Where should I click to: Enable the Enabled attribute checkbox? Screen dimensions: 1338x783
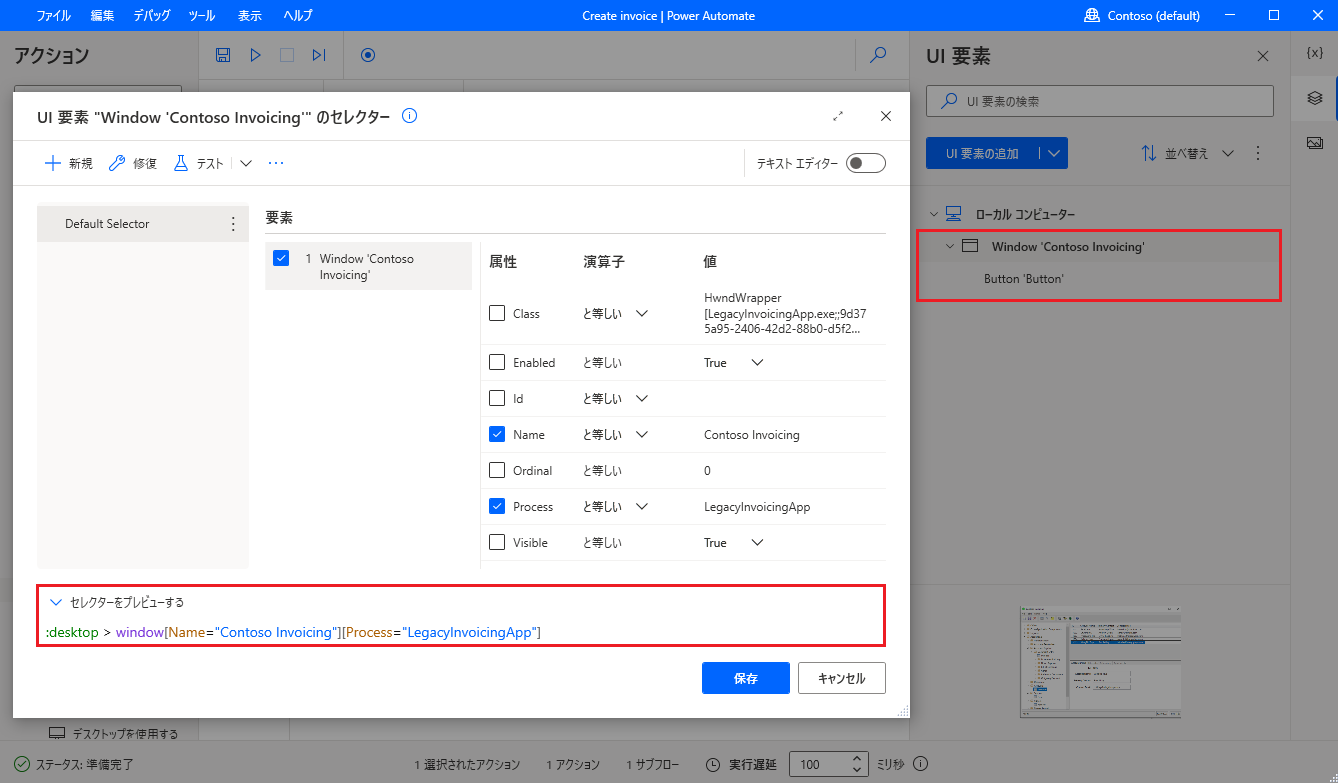(x=497, y=362)
